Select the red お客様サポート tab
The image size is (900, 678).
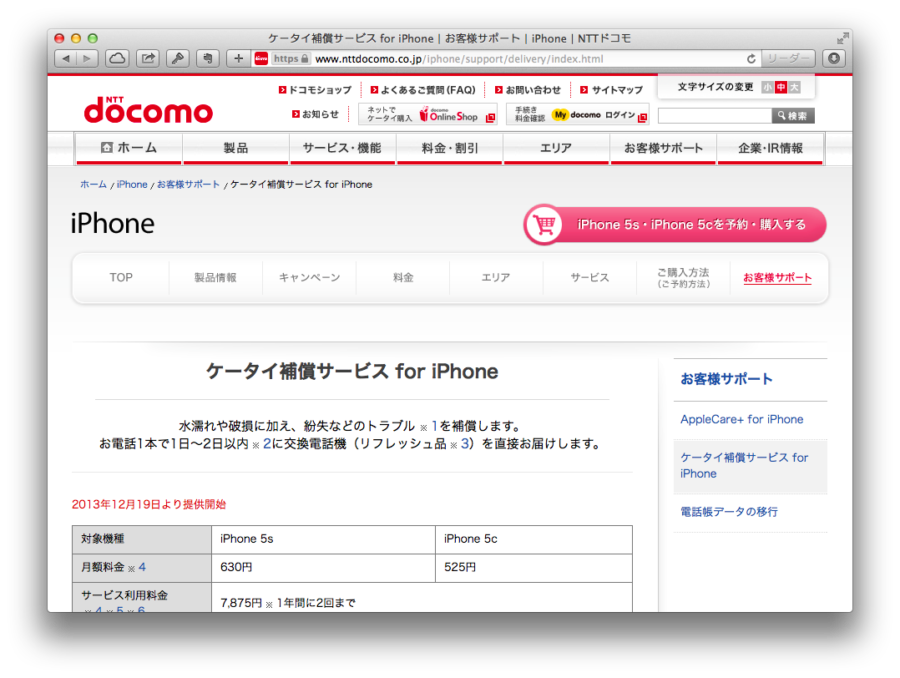tap(777, 278)
